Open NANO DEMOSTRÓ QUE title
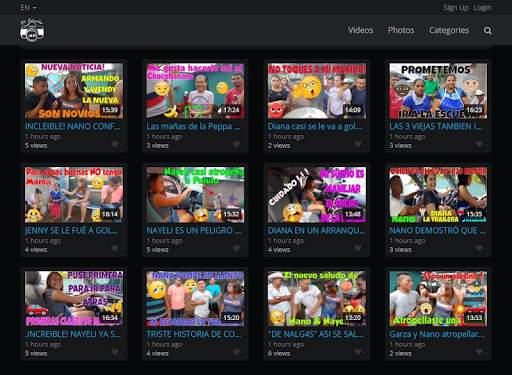Image resolution: width=512 pixels, height=375 pixels. tap(438, 230)
